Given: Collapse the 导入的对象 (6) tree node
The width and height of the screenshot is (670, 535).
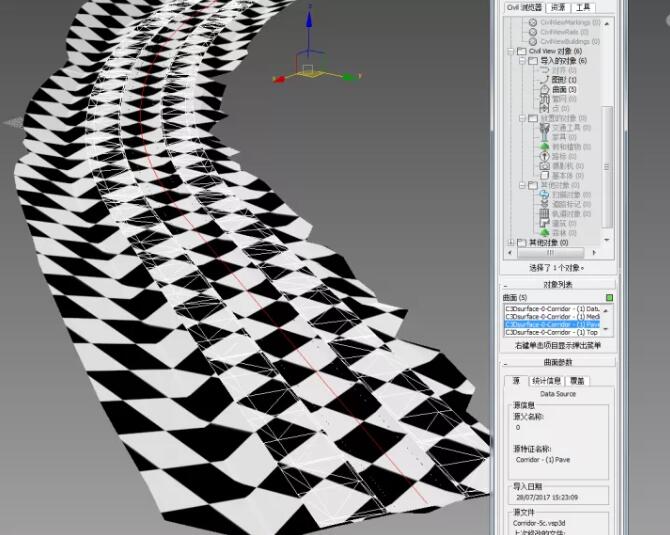Looking at the screenshot, I should (522, 61).
